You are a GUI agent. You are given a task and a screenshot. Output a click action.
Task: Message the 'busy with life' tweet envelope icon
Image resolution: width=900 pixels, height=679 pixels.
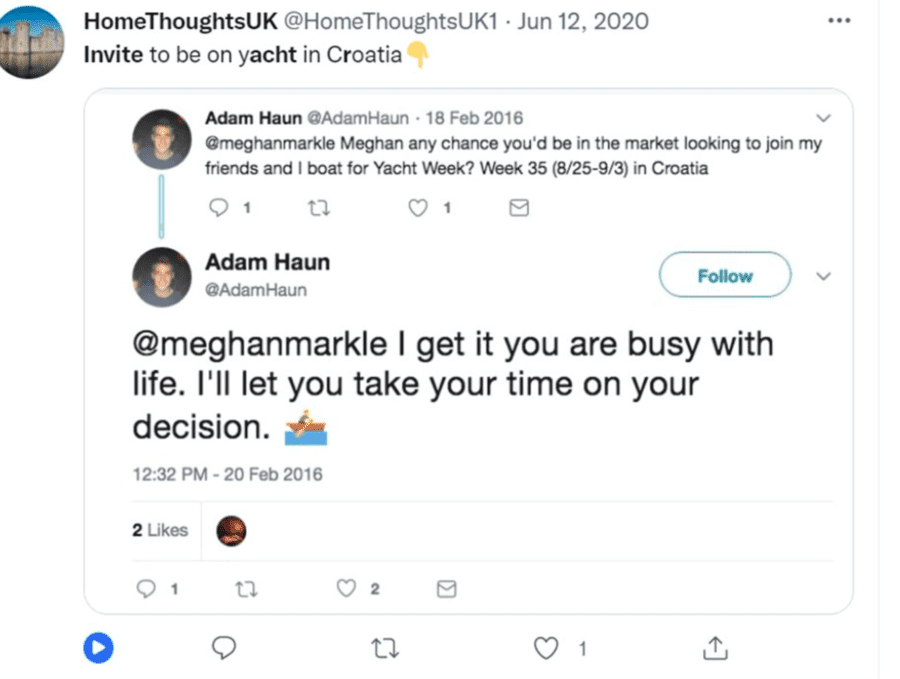coord(447,589)
